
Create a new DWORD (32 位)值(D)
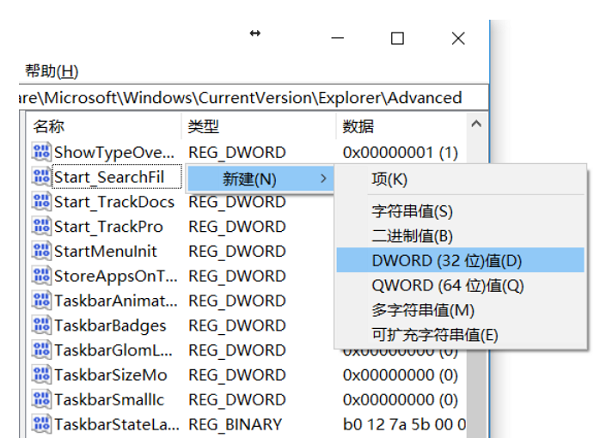(x=460, y=261)
